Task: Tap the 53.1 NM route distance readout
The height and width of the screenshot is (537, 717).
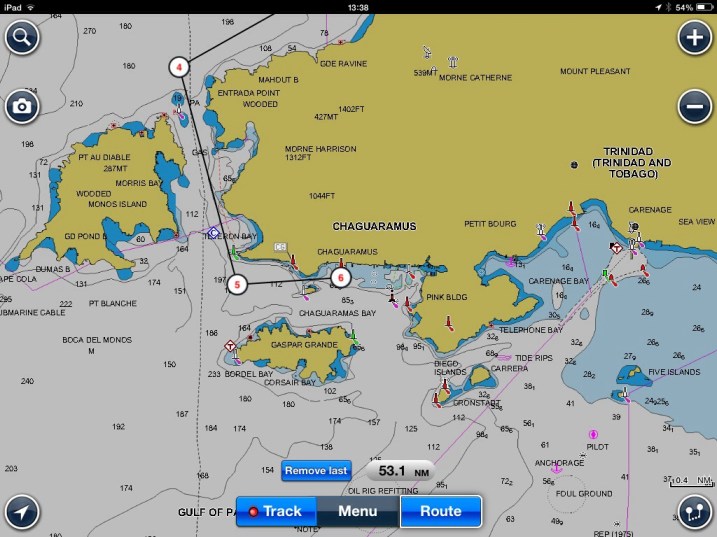Action: tap(402, 471)
